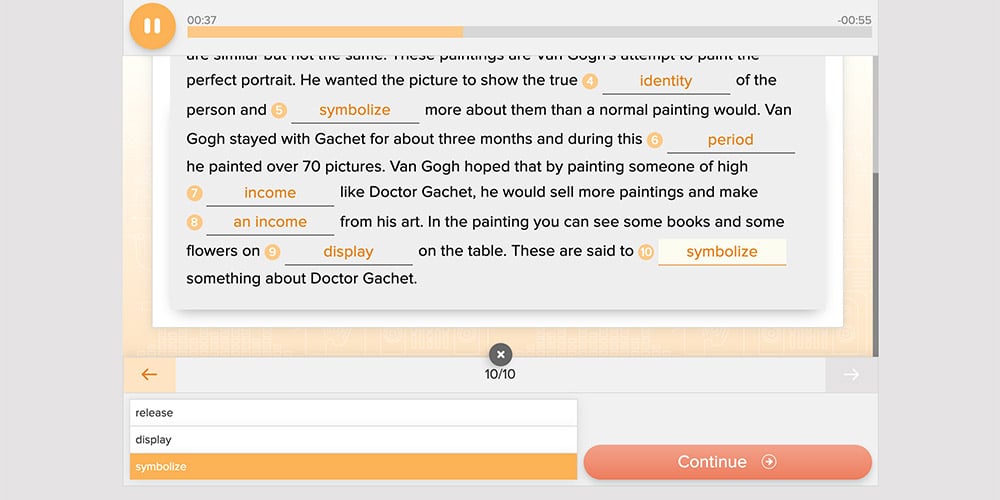This screenshot has height=500, width=1000.
Task: Select the blank filled with 'an income'
Action: click(270, 222)
